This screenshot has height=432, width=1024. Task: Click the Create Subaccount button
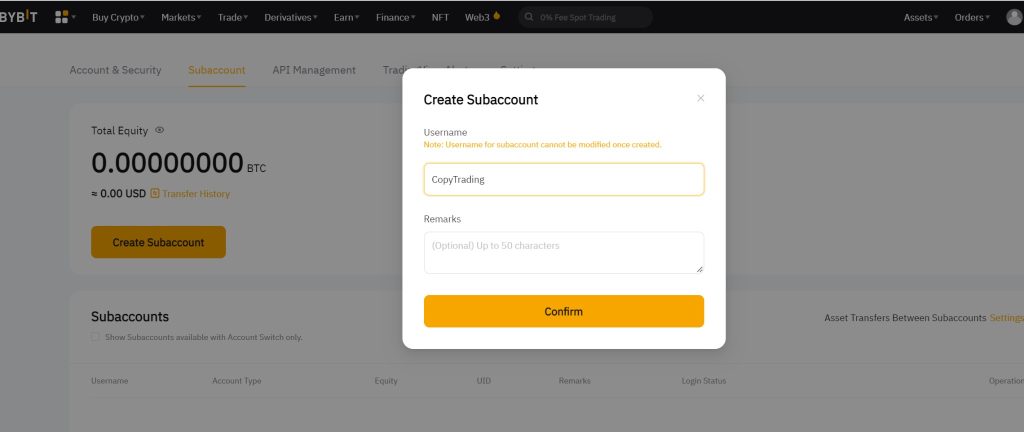point(158,242)
